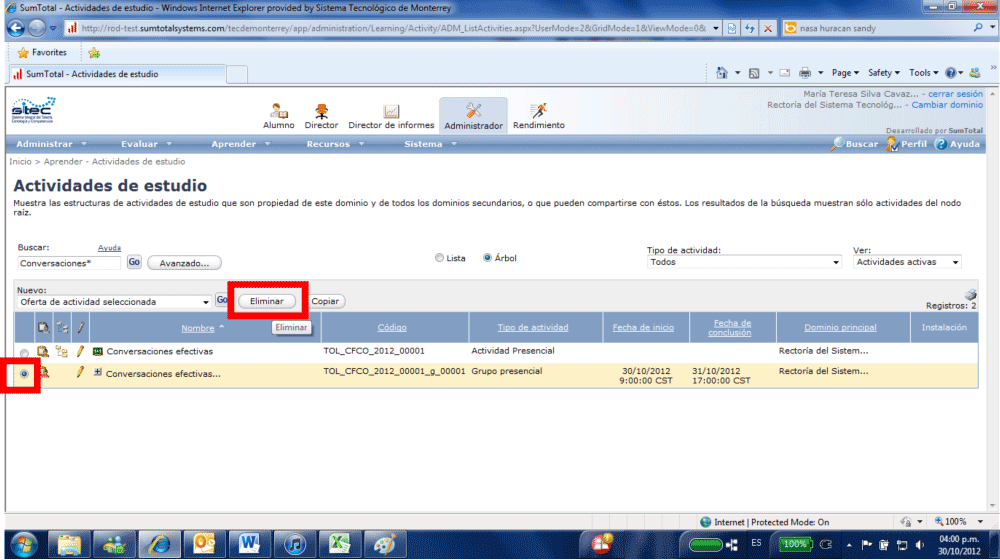
Task: Open Word from the taskbar
Action: pyautogui.click(x=249, y=545)
